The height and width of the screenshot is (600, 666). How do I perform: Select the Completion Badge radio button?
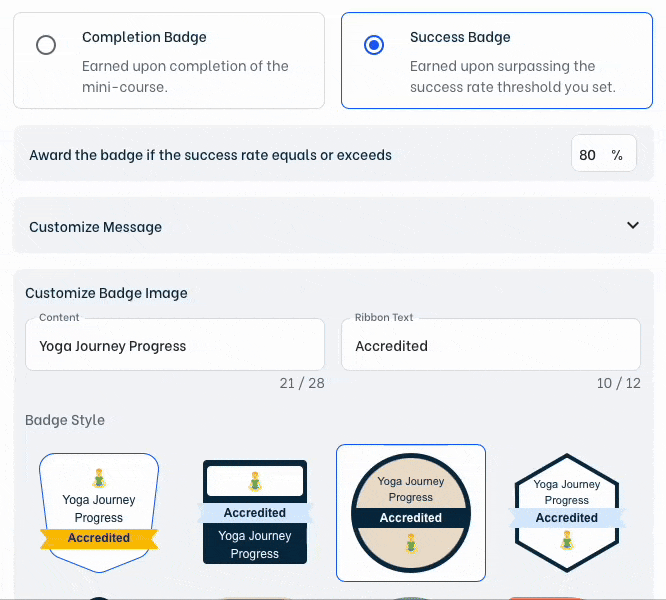(46, 46)
